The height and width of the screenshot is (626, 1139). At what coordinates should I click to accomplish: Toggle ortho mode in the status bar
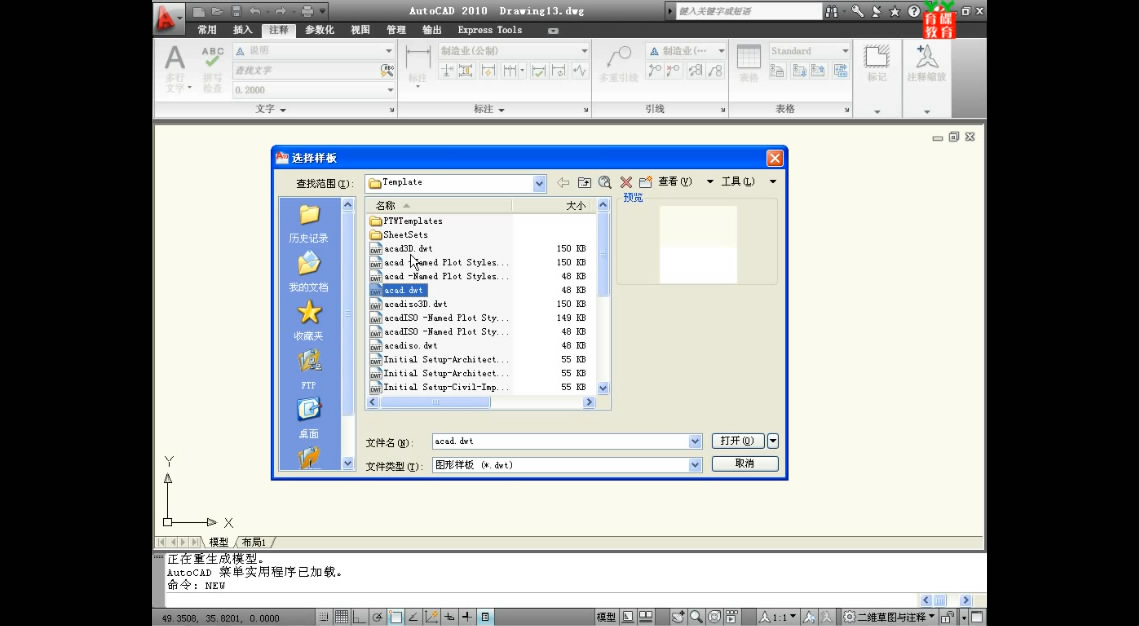pos(359,617)
